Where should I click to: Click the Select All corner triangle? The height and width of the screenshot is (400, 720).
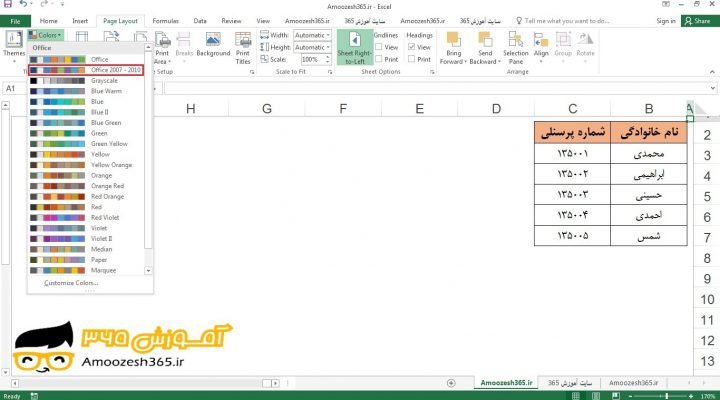(700, 109)
